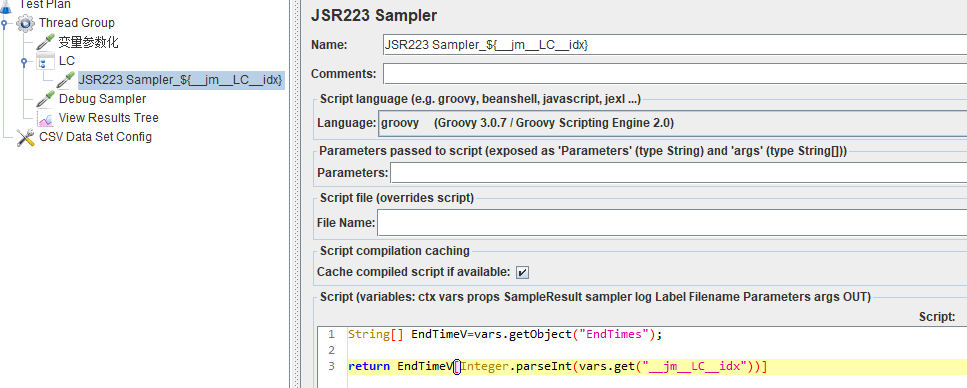Select the 变量参数化 tree row

(88, 43)
